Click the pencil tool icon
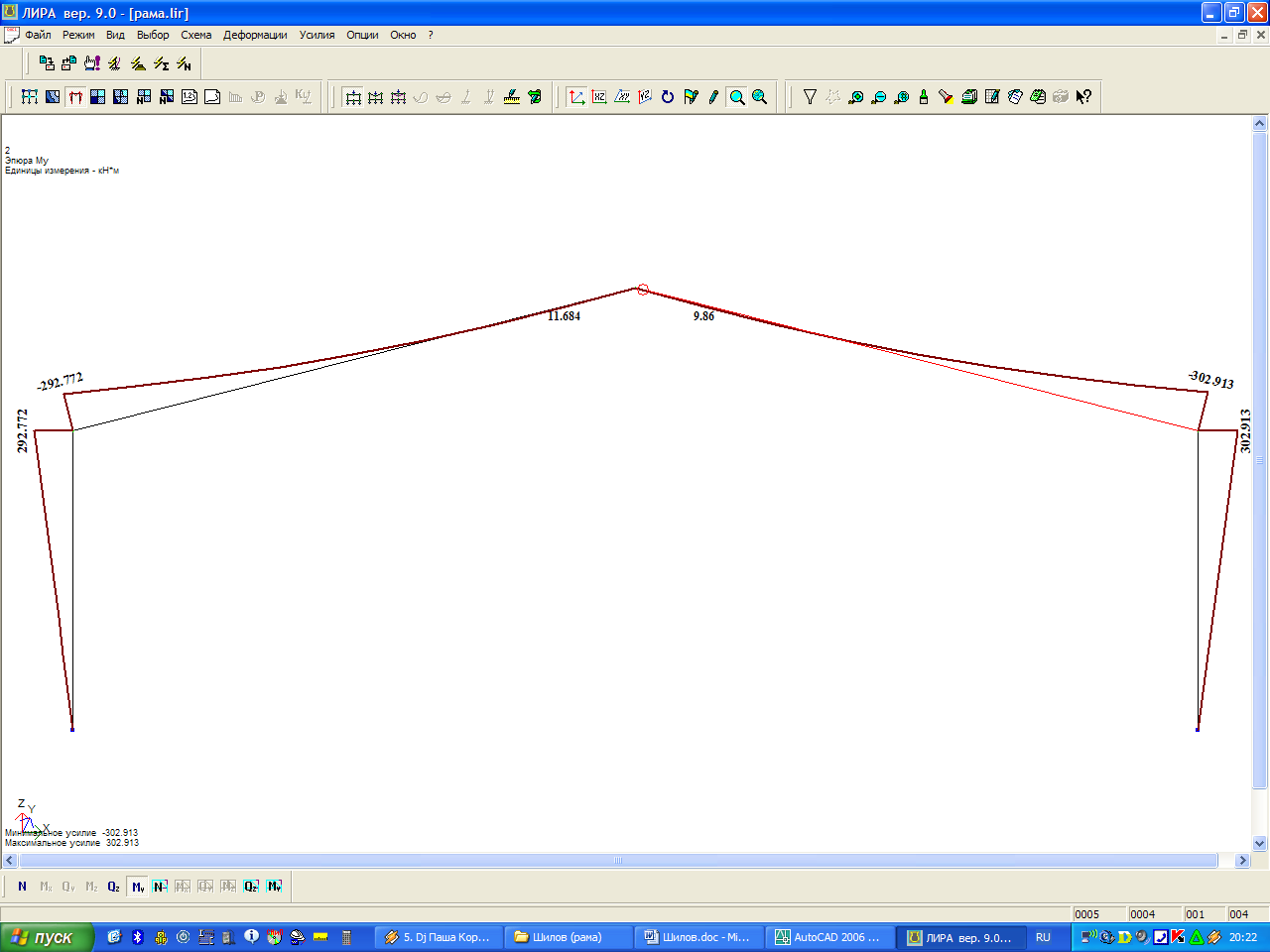This screenshot has width=1270, height=952. (713, 96)
